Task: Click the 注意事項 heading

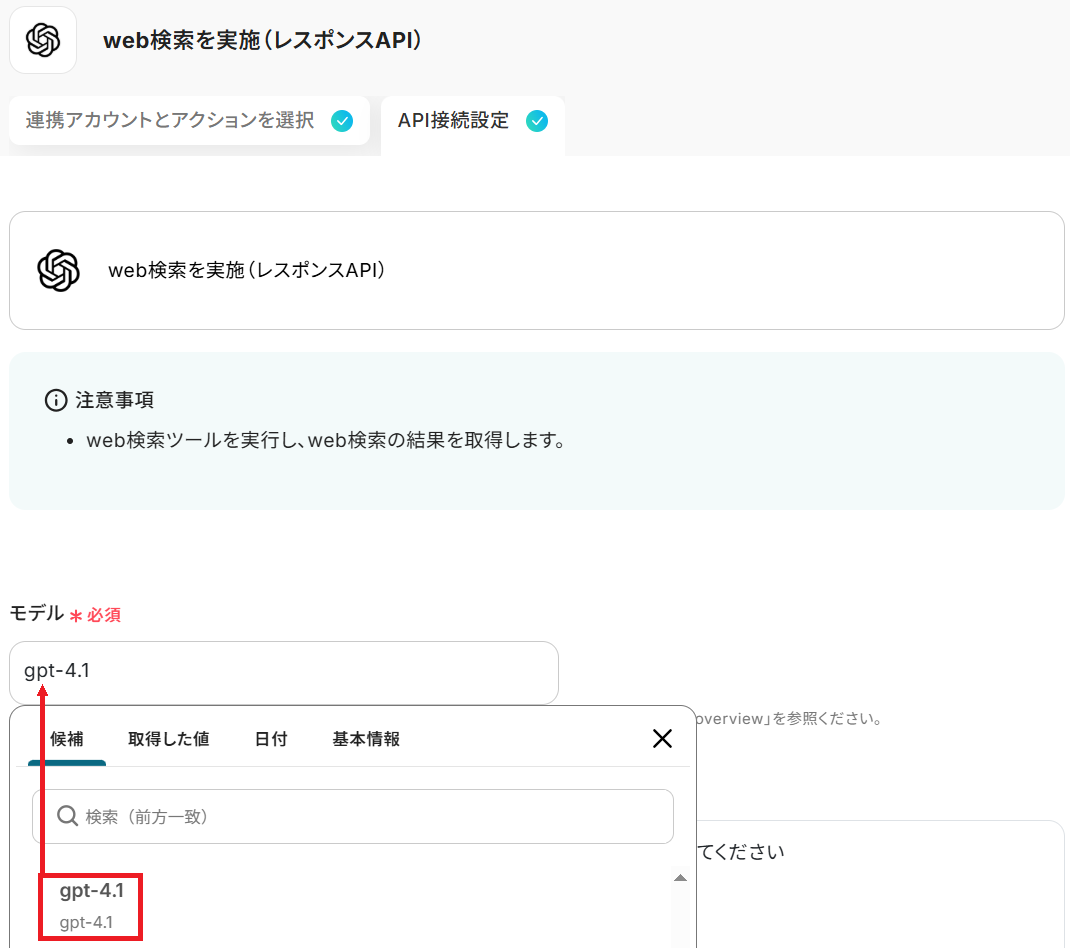Action: pos(115,400)
